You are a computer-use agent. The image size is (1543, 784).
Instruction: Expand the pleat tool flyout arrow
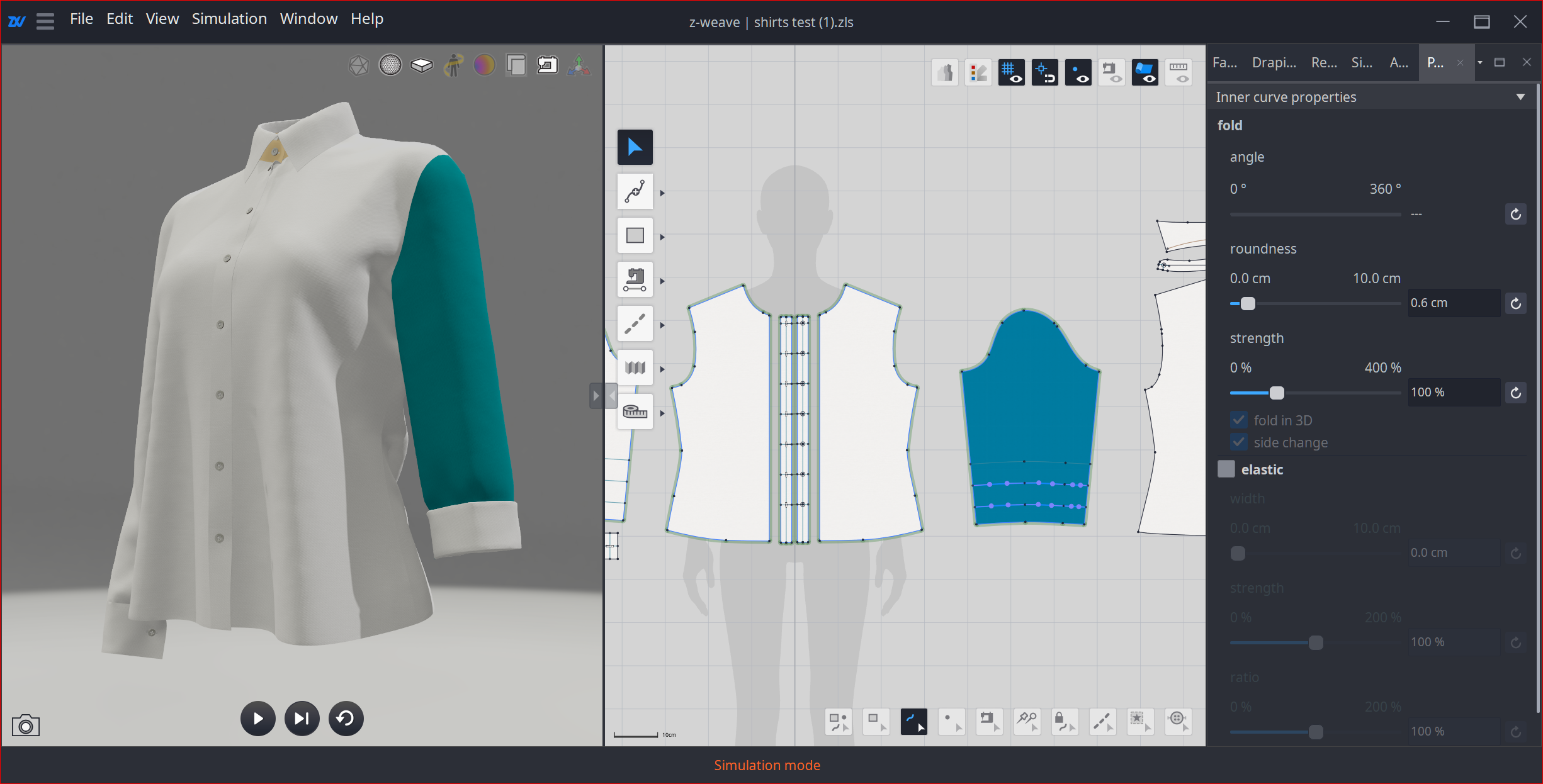(662, 369)
